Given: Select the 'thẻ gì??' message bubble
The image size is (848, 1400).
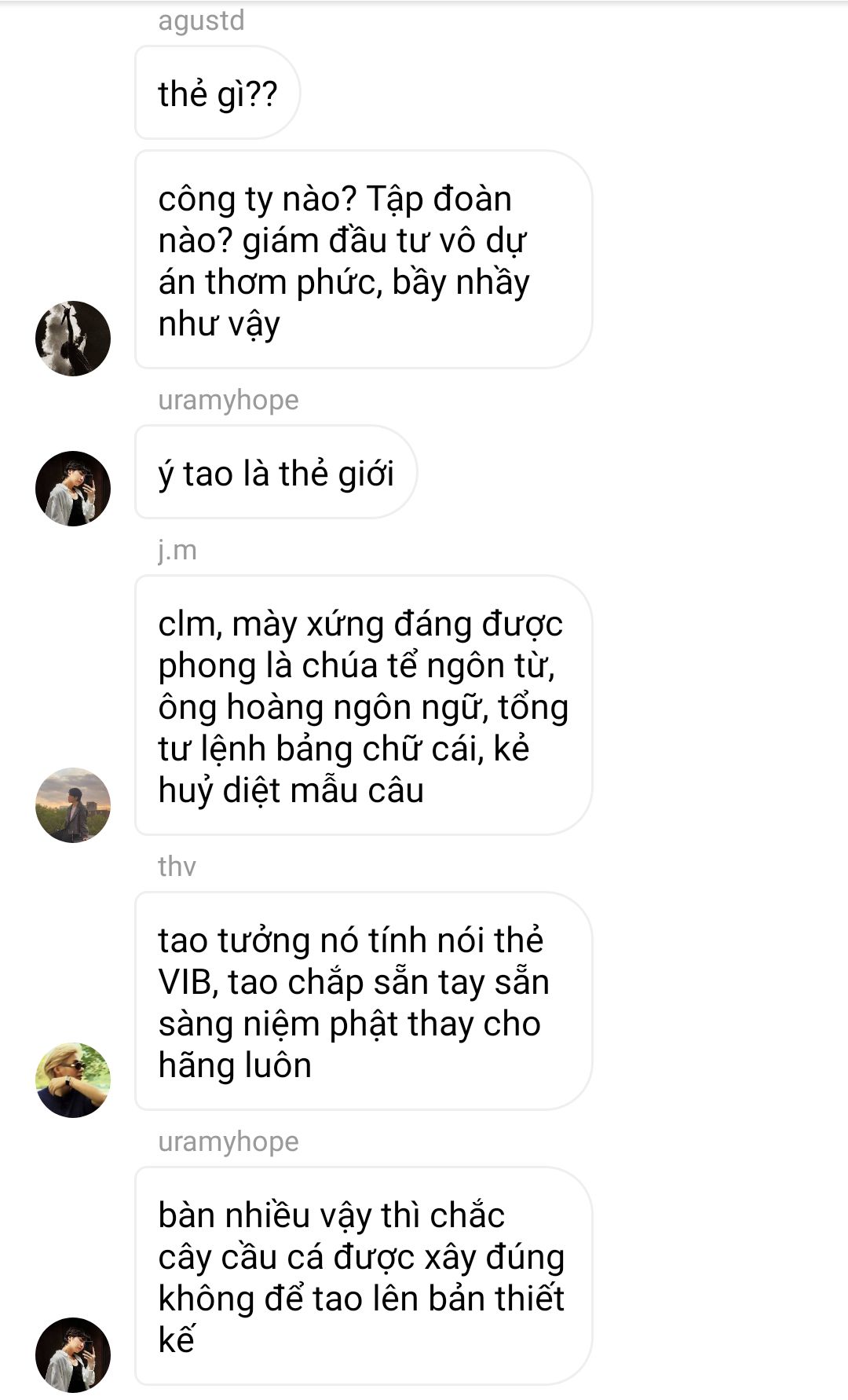Looking at the screenshot, I should point(217,93).
